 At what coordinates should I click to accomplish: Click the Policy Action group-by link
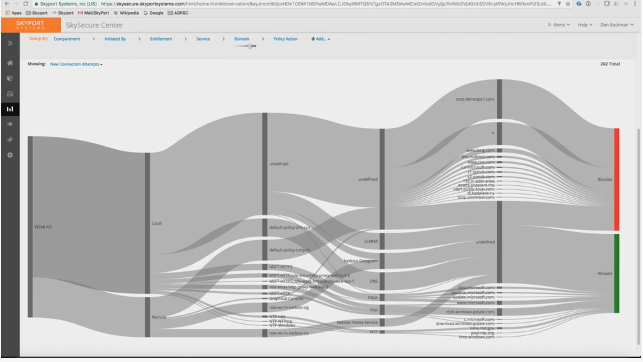(x=285, y=39)
